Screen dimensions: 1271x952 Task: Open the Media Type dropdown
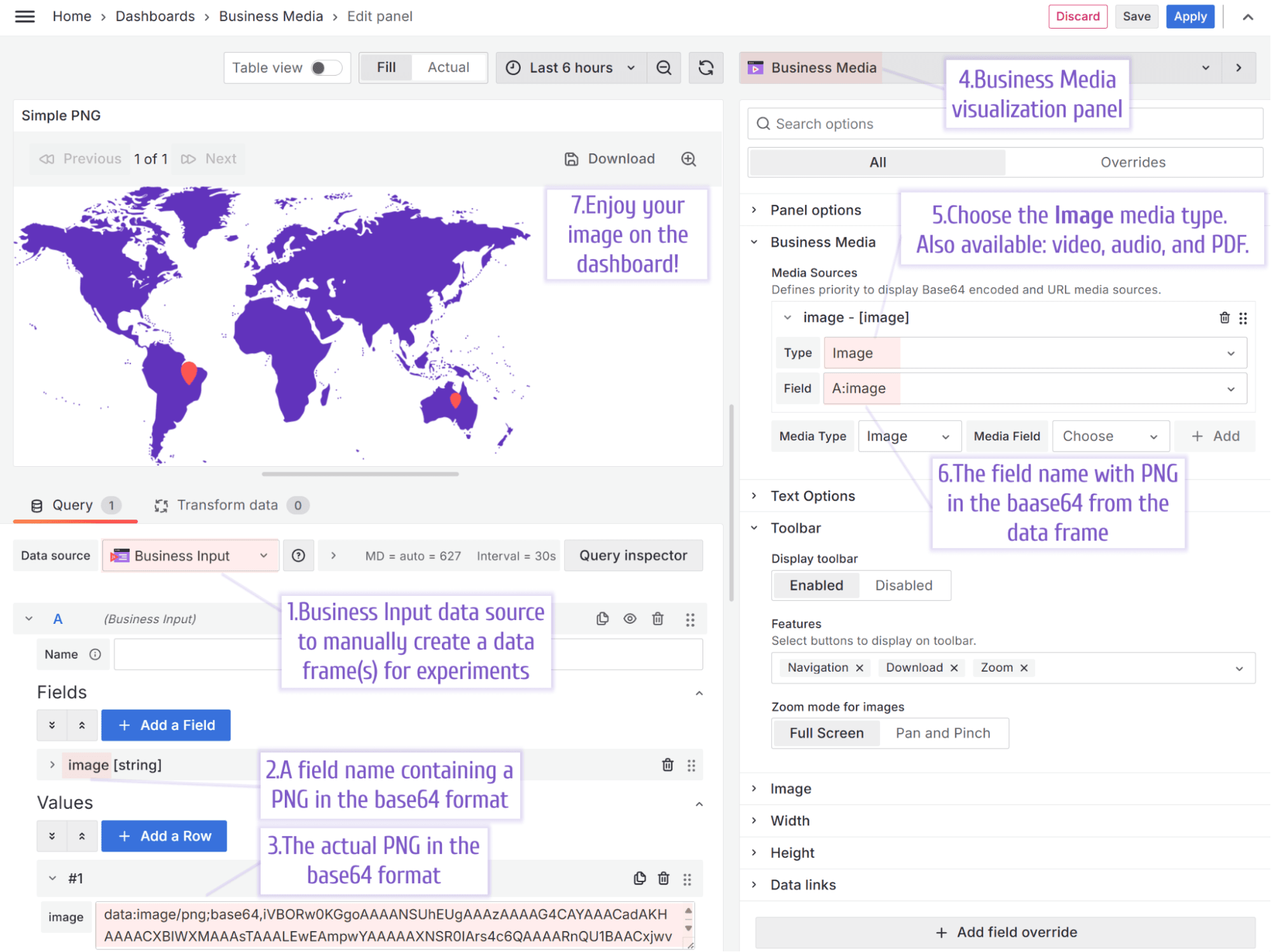909,436
